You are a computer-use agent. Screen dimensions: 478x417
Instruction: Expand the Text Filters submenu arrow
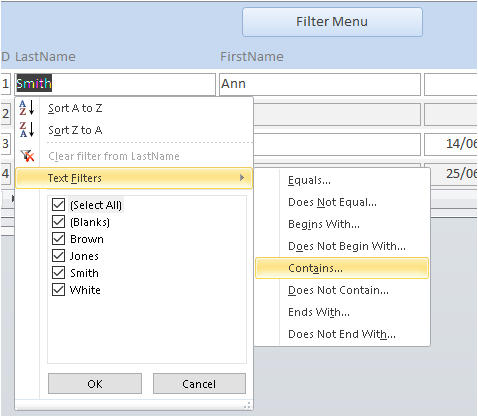point(242,178)
